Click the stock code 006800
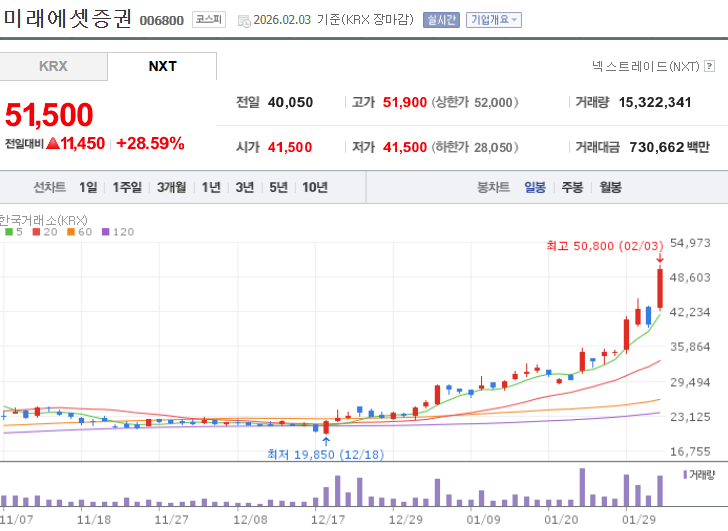 click(x=162, y=20)
